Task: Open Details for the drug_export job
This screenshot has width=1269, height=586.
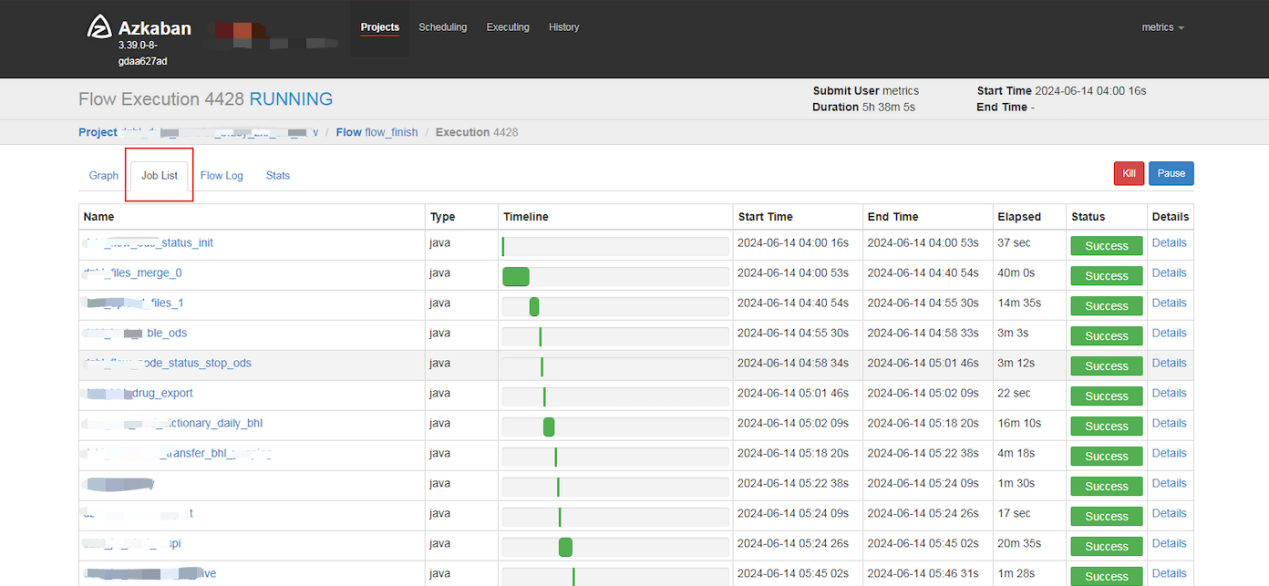Action: [x=1169, y=393]
